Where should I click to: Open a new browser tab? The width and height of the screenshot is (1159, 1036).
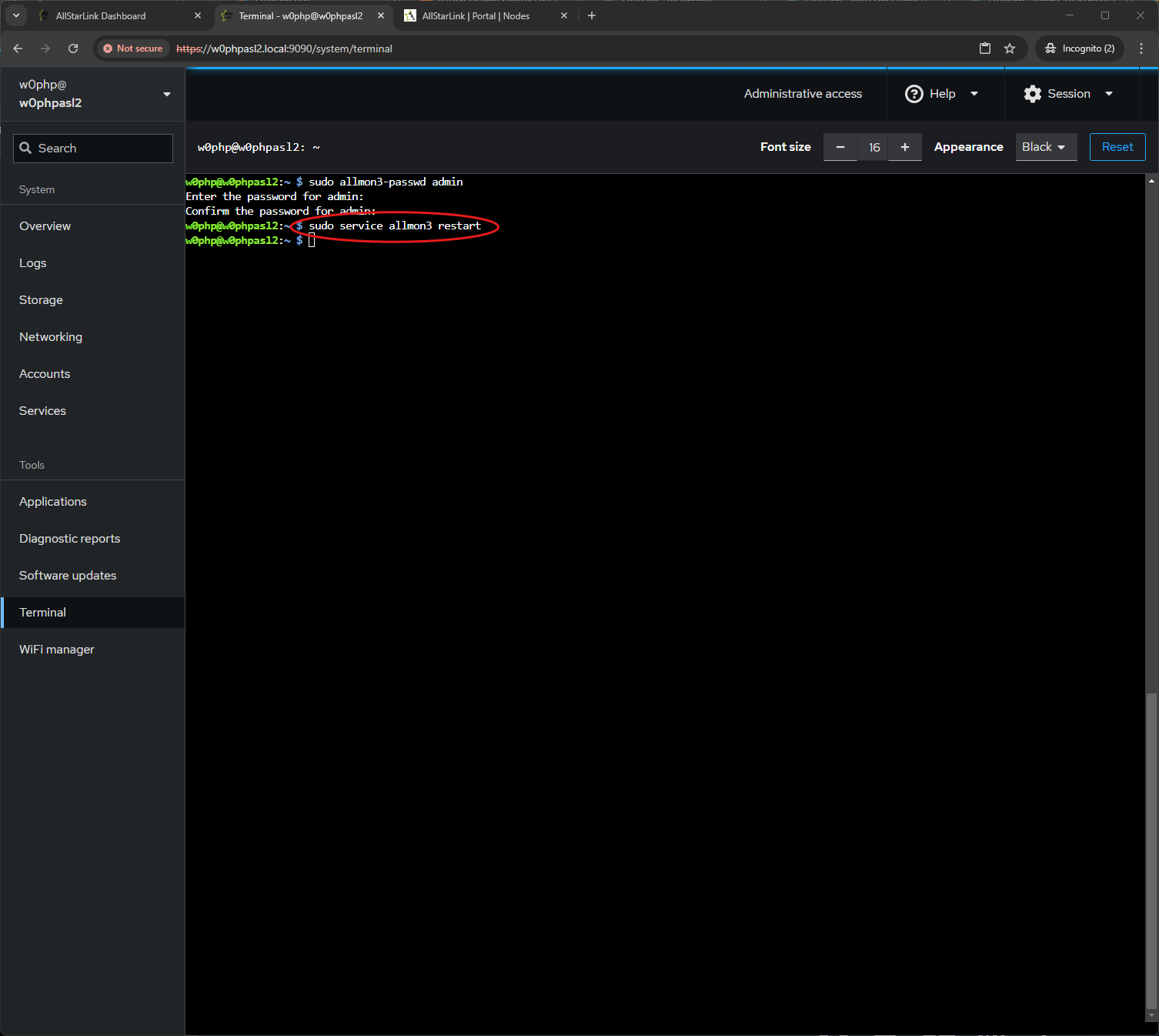pos(592,15)
